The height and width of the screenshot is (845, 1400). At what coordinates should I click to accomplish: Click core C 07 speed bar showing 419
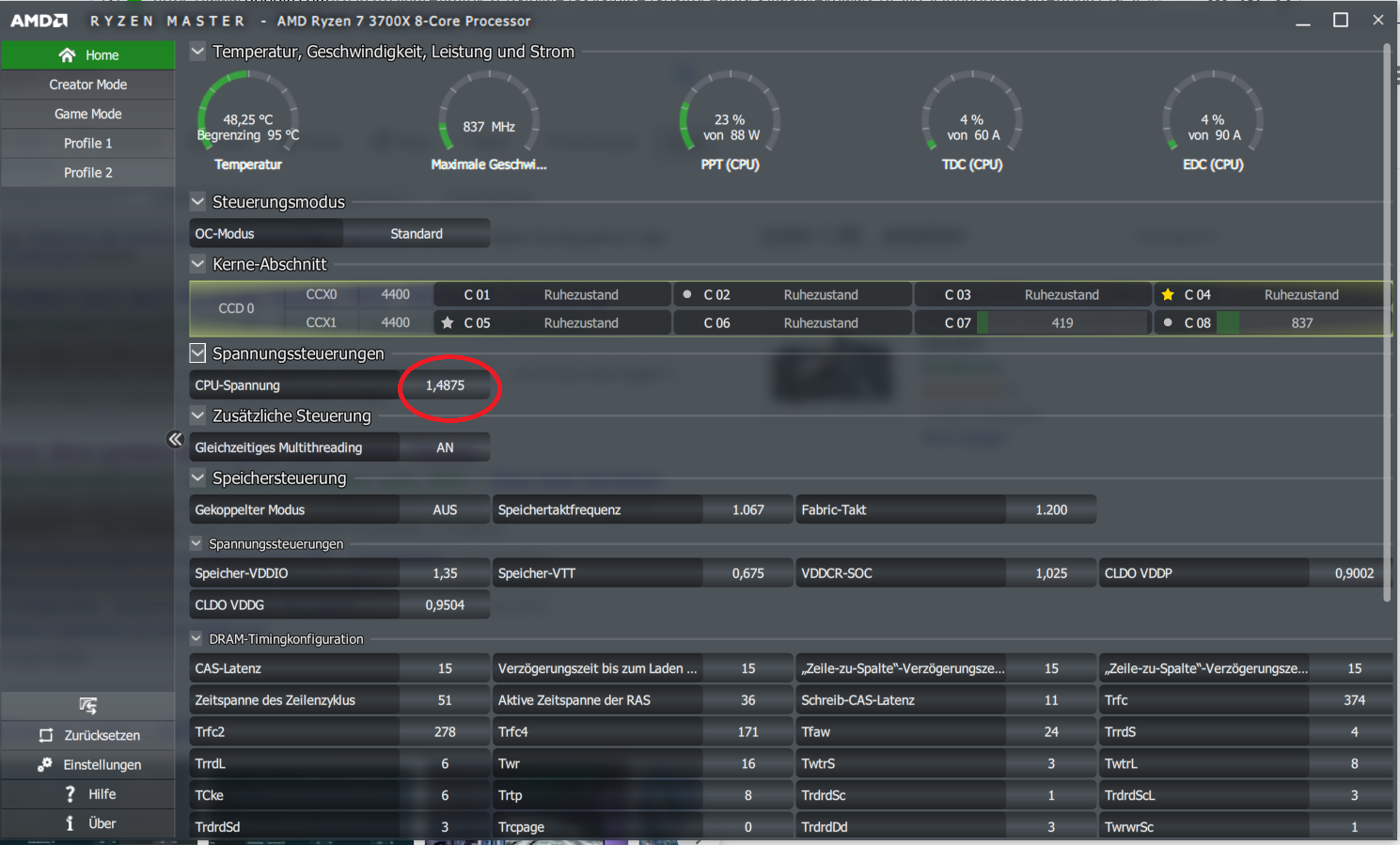click(1062, 322)
